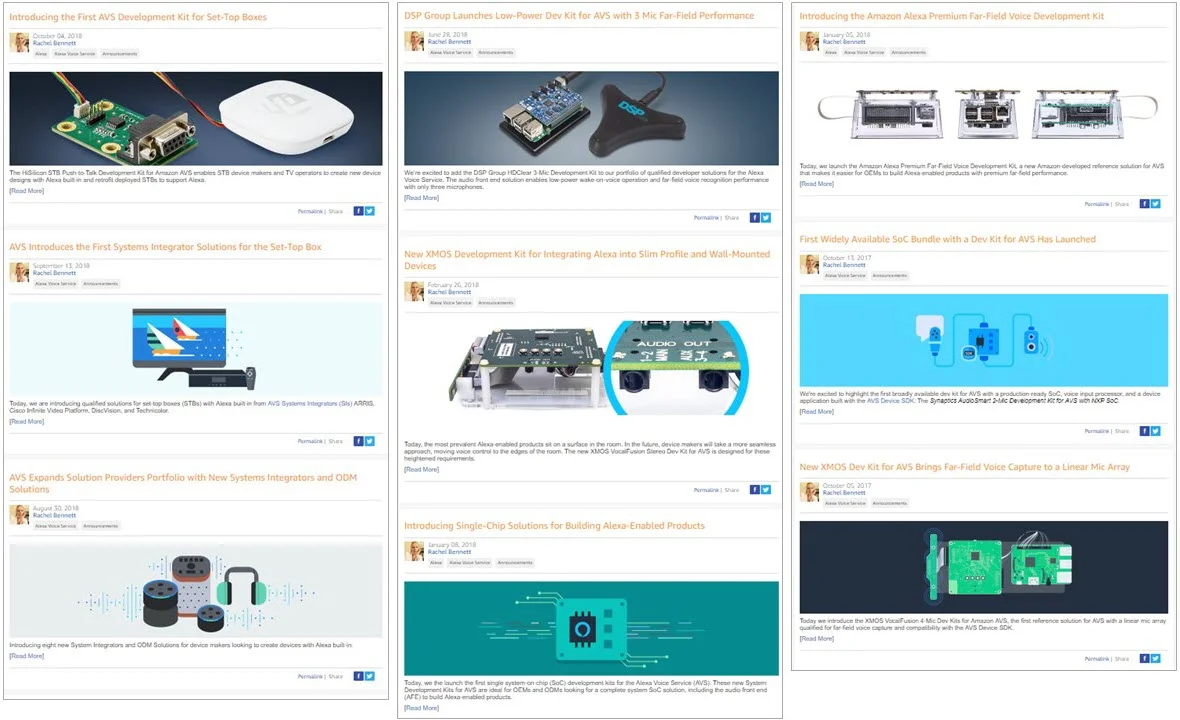Open the HiSilicon STB board and white box image
1180x720 pixels.
coord(196,118)
